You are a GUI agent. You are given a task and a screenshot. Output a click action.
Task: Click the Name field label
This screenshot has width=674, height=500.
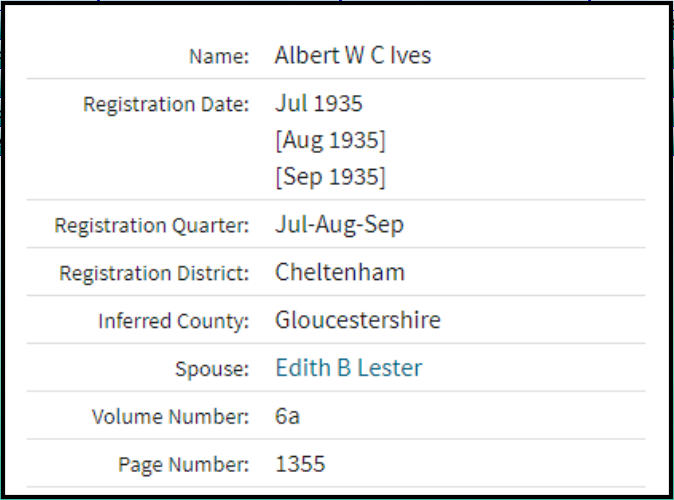click(x=219, y=56)
